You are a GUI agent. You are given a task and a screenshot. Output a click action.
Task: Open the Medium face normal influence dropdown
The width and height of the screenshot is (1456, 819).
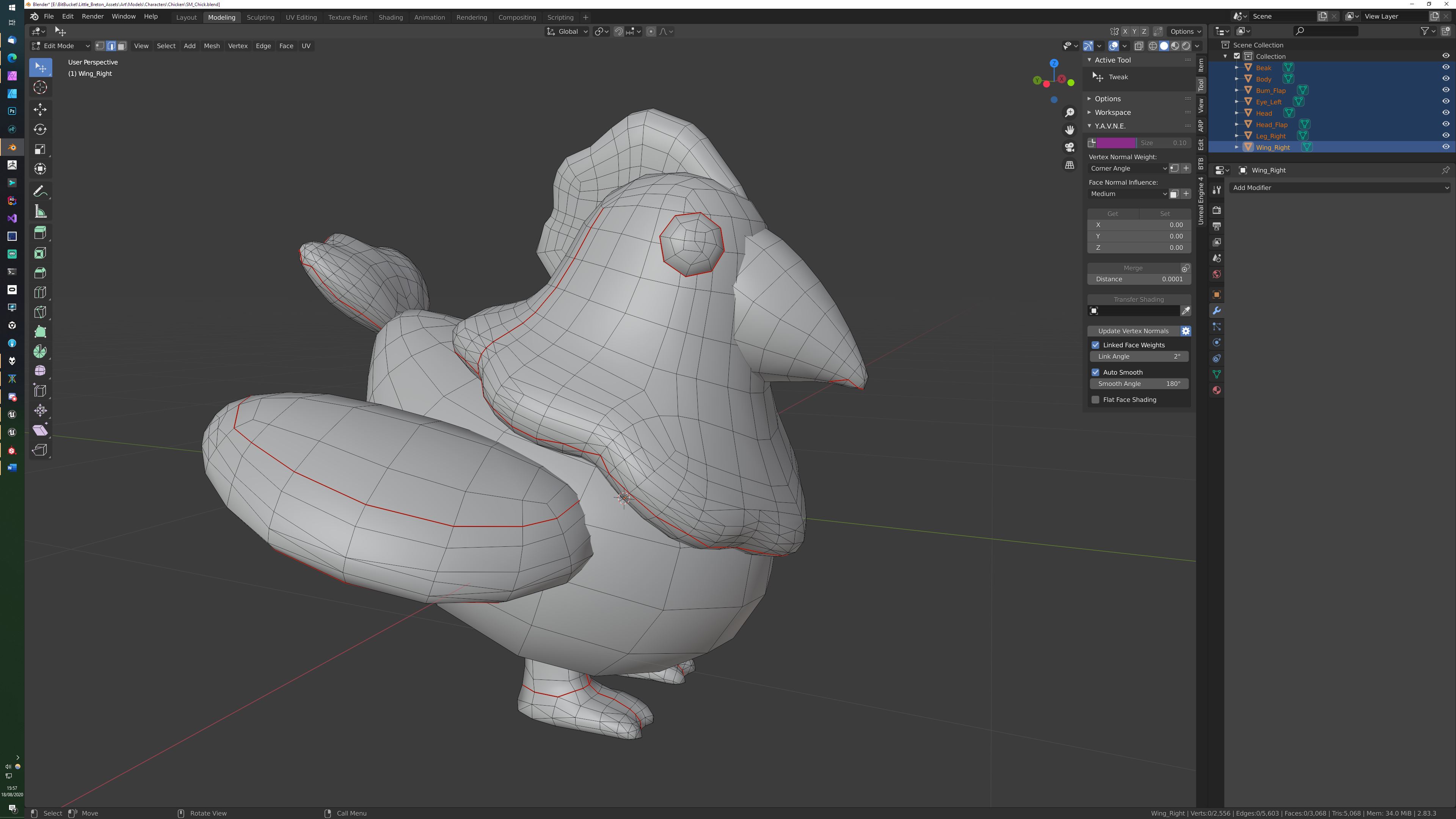(x=1128, y=194)
